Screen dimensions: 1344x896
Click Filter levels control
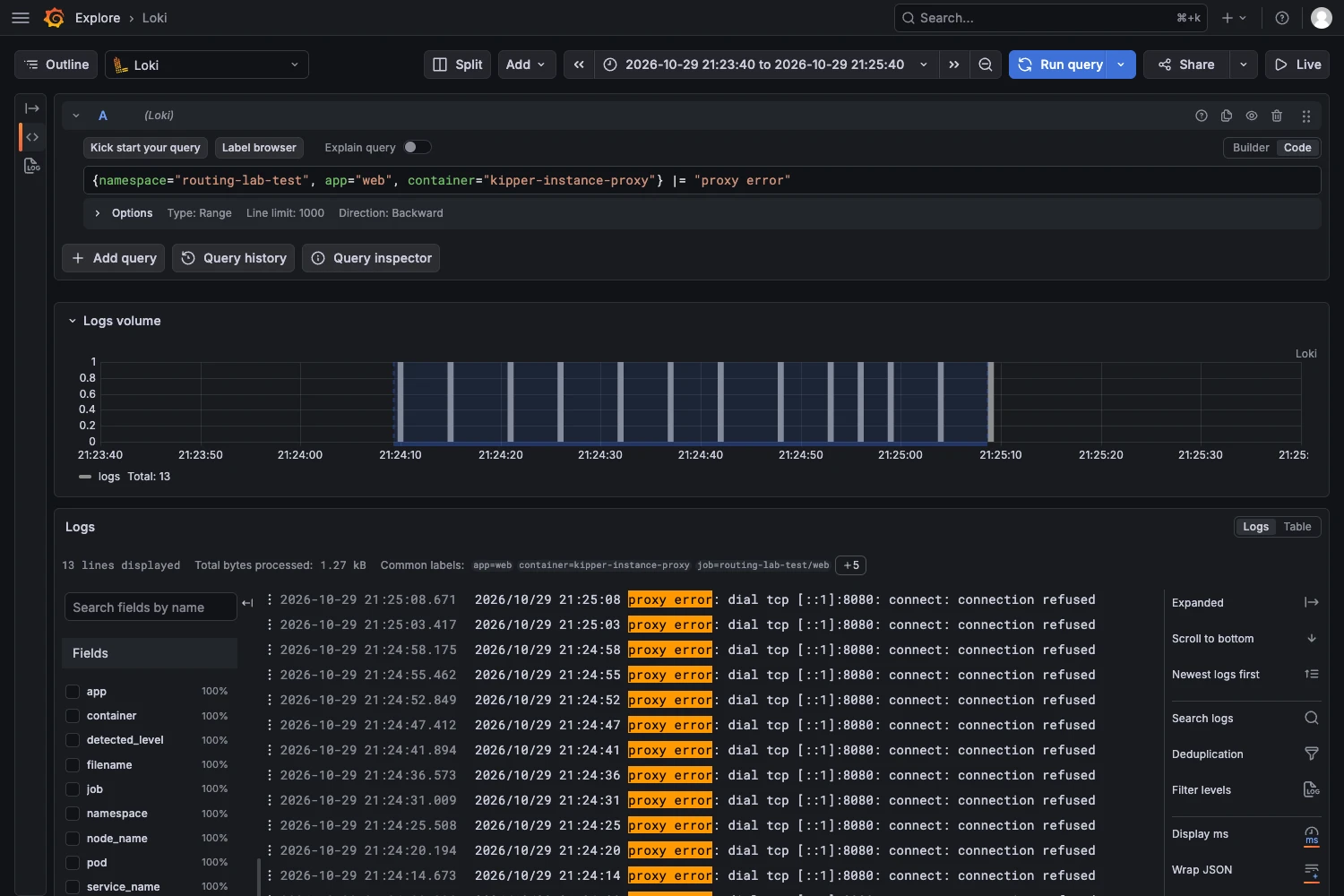point(1245,790)
